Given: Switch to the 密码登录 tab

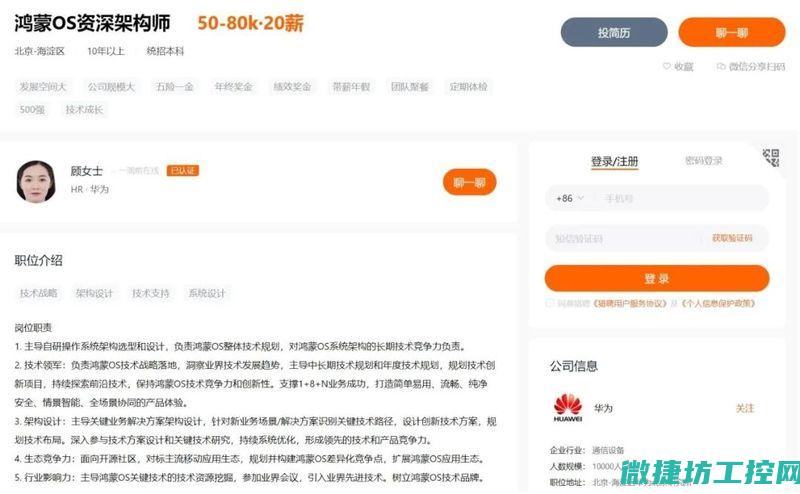Looking at the screenshot, I should [x=704, y=161].
